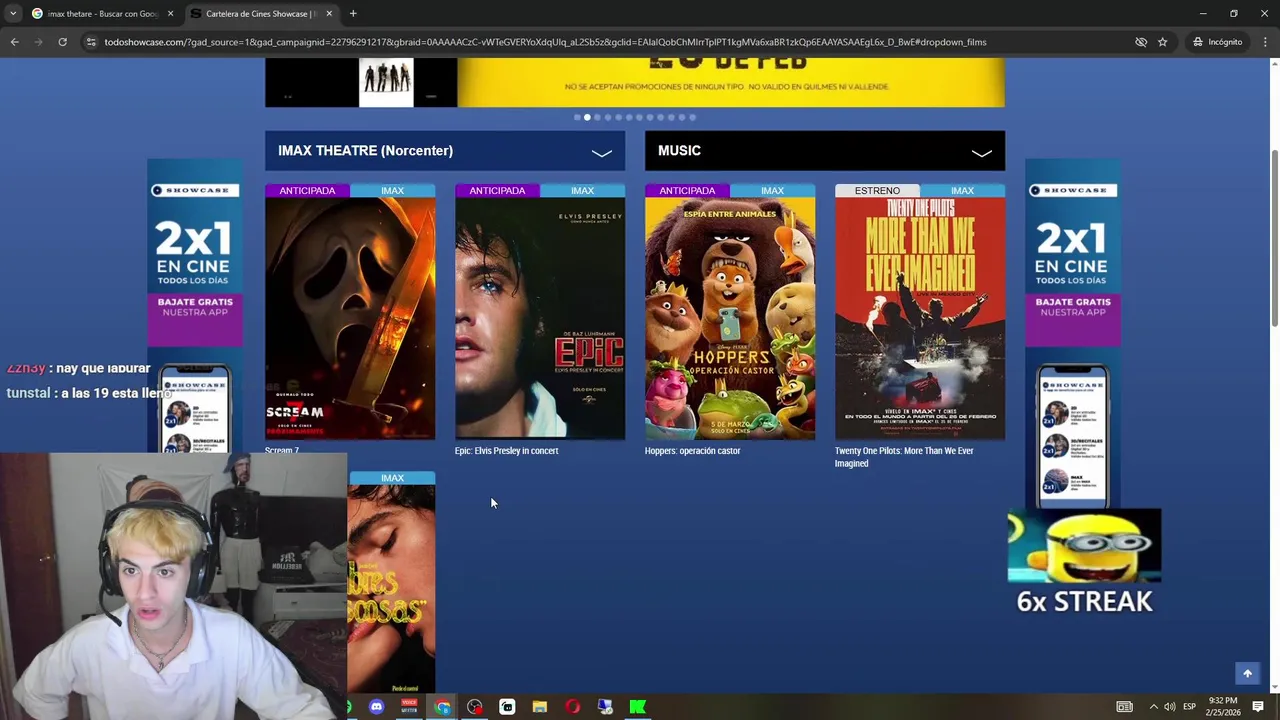Click the scroll-to-top arrow button
This screenshot has height=720, width=1280.
pos(1247,674)
